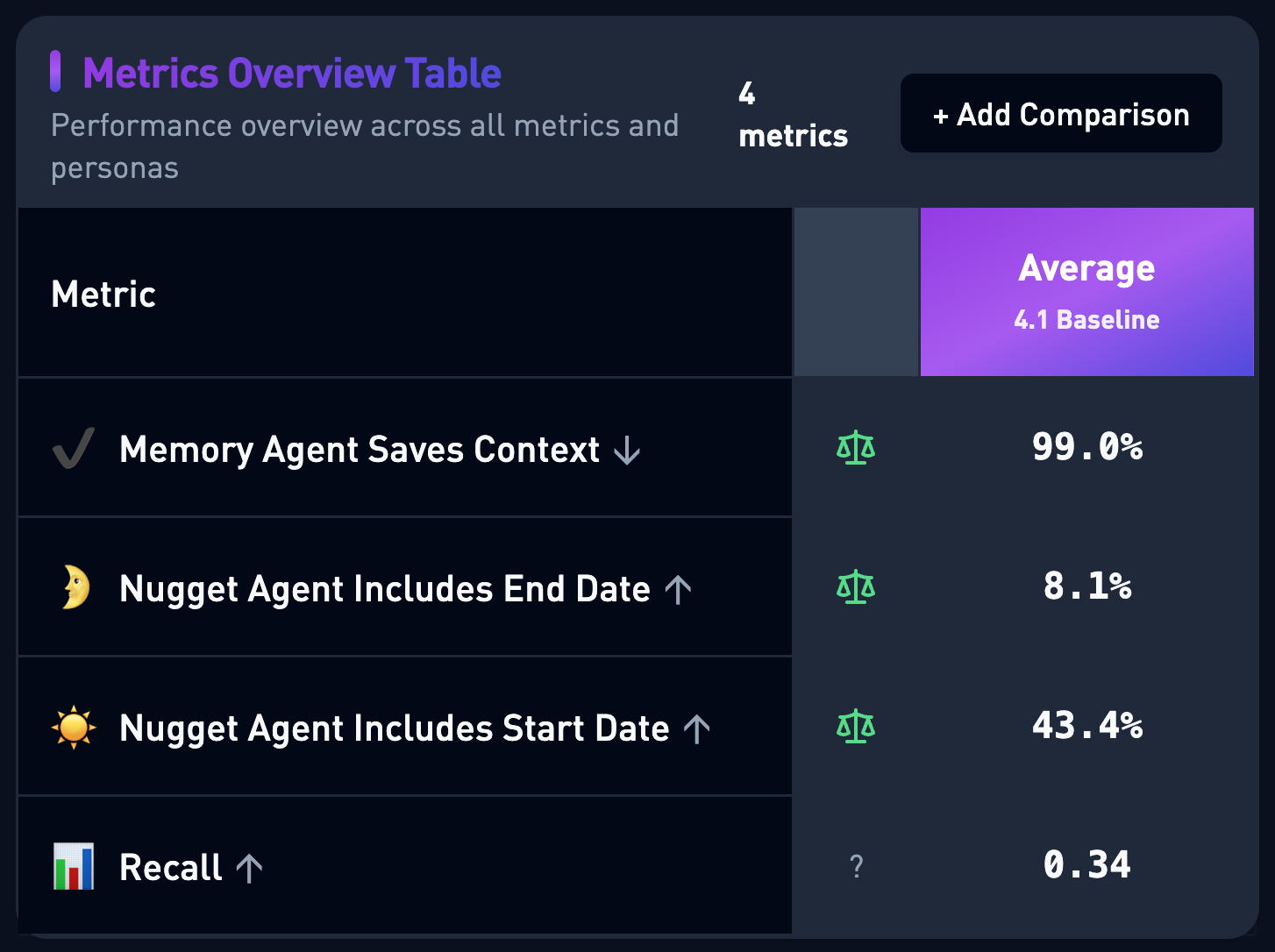Click balance scale icon in End Date row

(x=856, y=587)
